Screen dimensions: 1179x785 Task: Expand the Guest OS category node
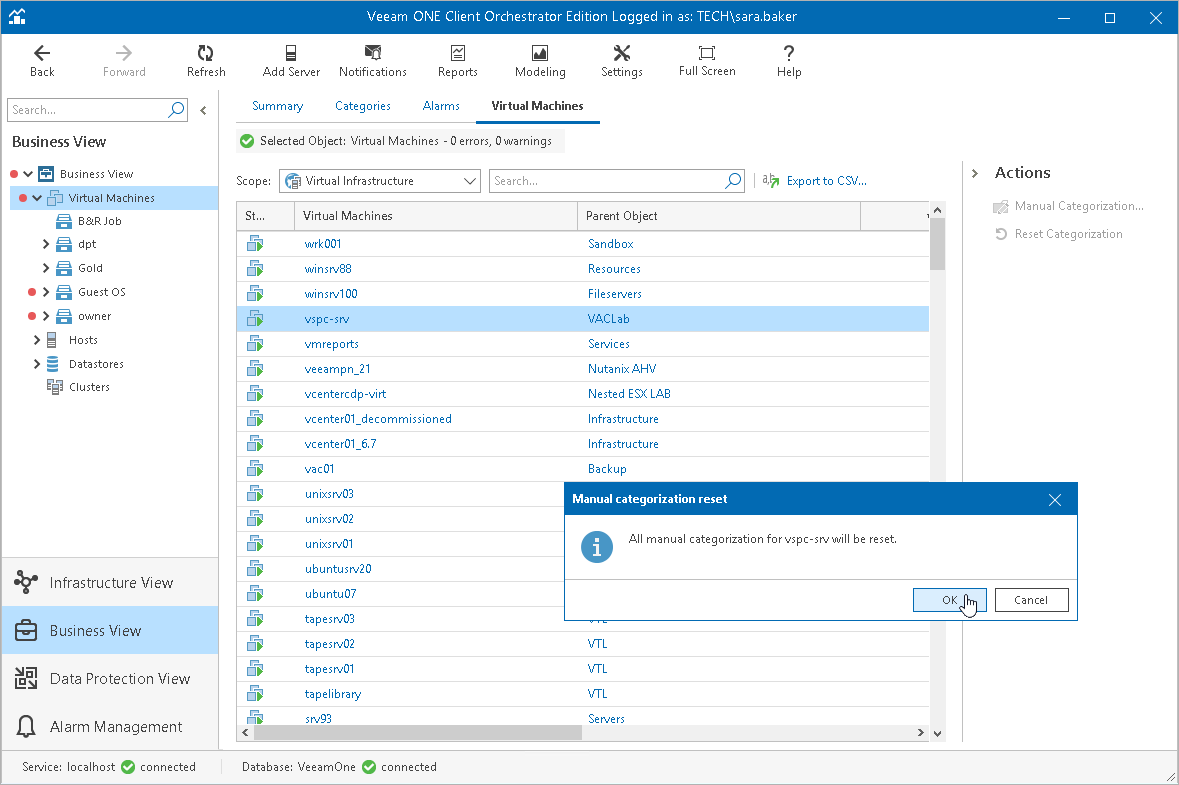point(46,292)
